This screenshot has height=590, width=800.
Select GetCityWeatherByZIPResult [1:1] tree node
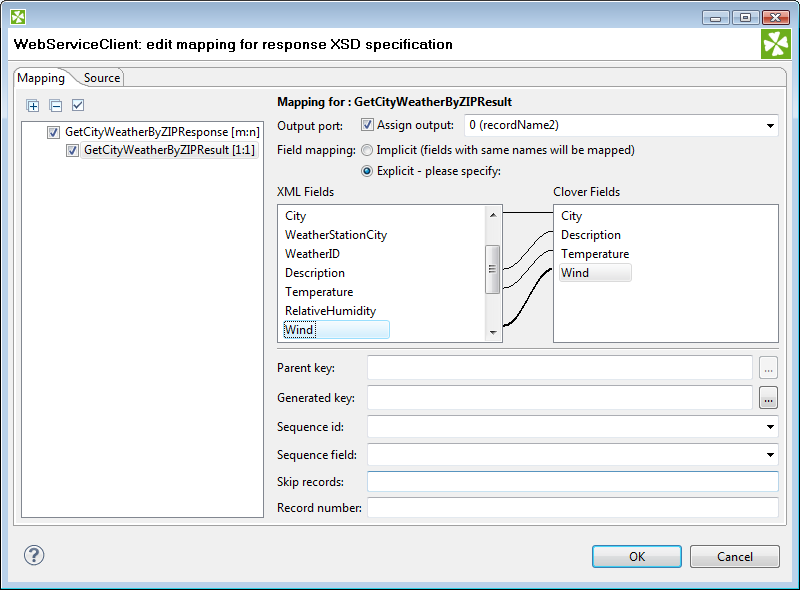coord(169,150)
